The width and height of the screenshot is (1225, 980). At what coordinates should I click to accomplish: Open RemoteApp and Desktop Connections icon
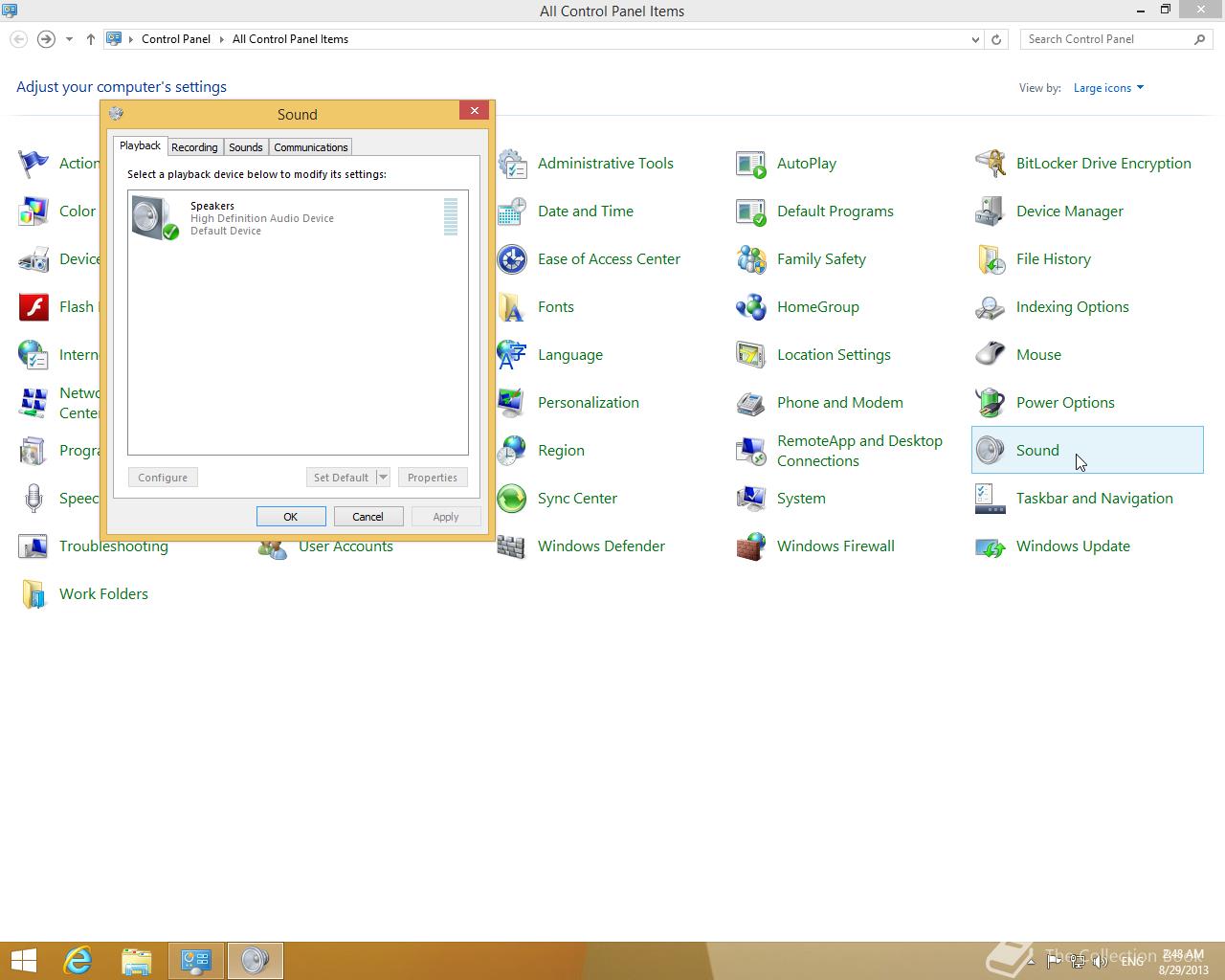pyautogui.click(x=751, y=451)
